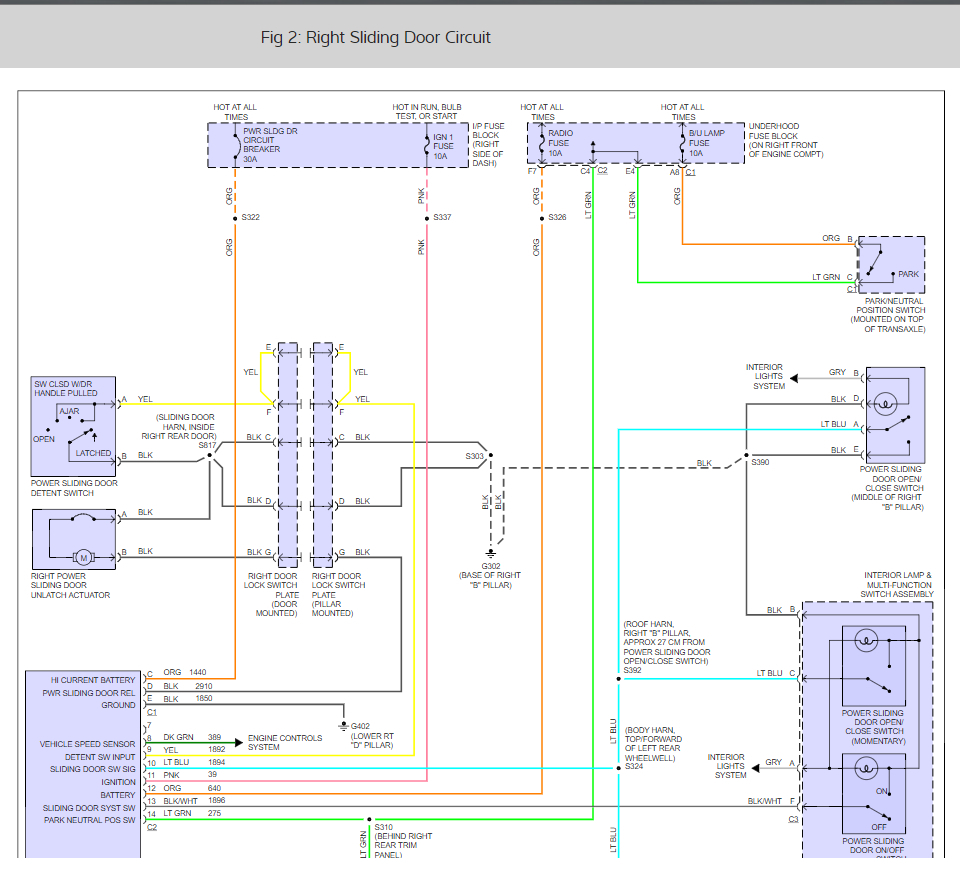Click POWER SLIDING DOOR OPEN/CLOSE SWITCH (MOMENTARY) caption
Image resolution: width=960 pixels, height=876 pixels.
tap(874, 727)
